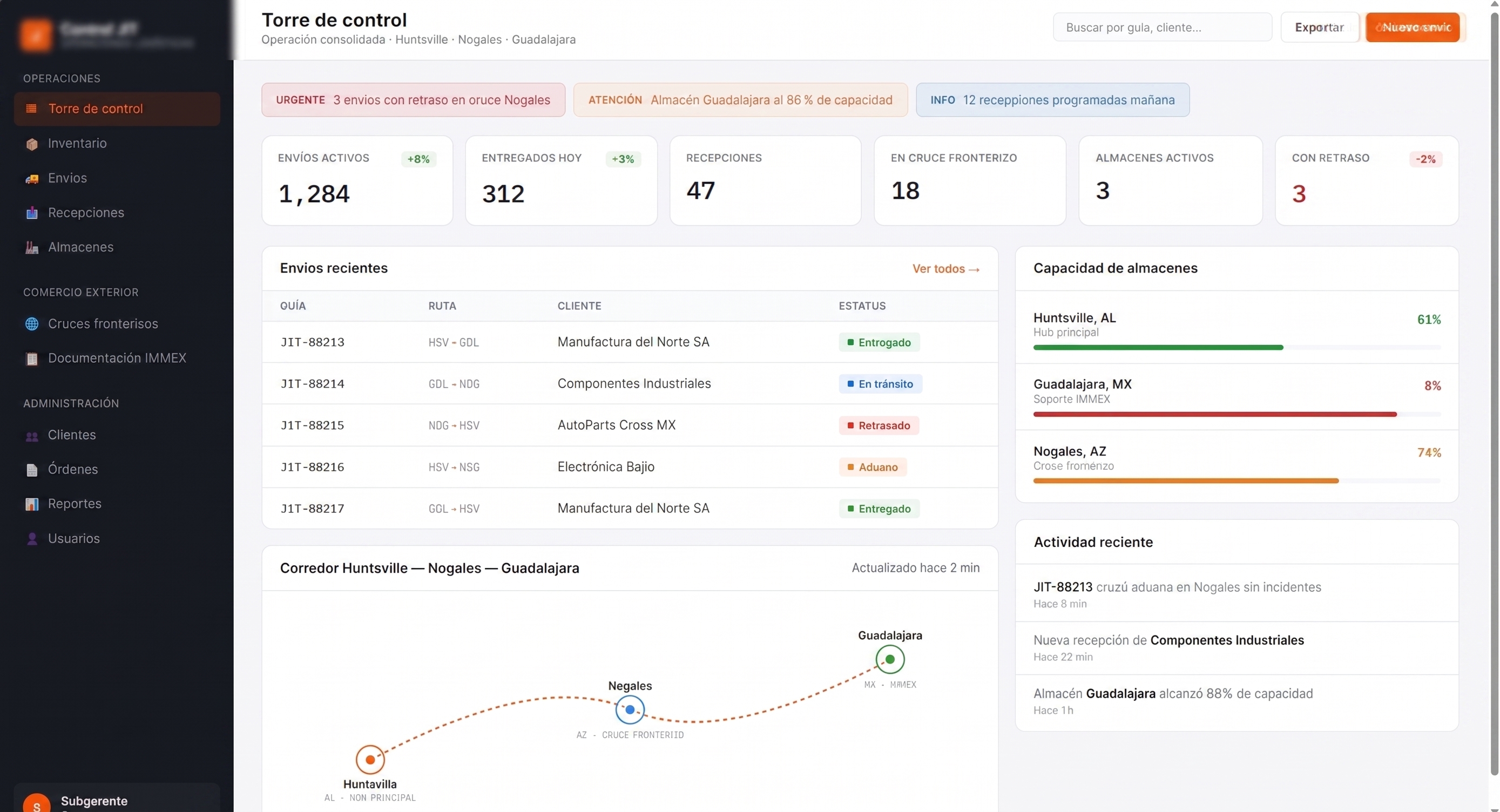Screen dimensions: 1500x812
Task: Click the Envíos truck icon
Action: (31, 178)
